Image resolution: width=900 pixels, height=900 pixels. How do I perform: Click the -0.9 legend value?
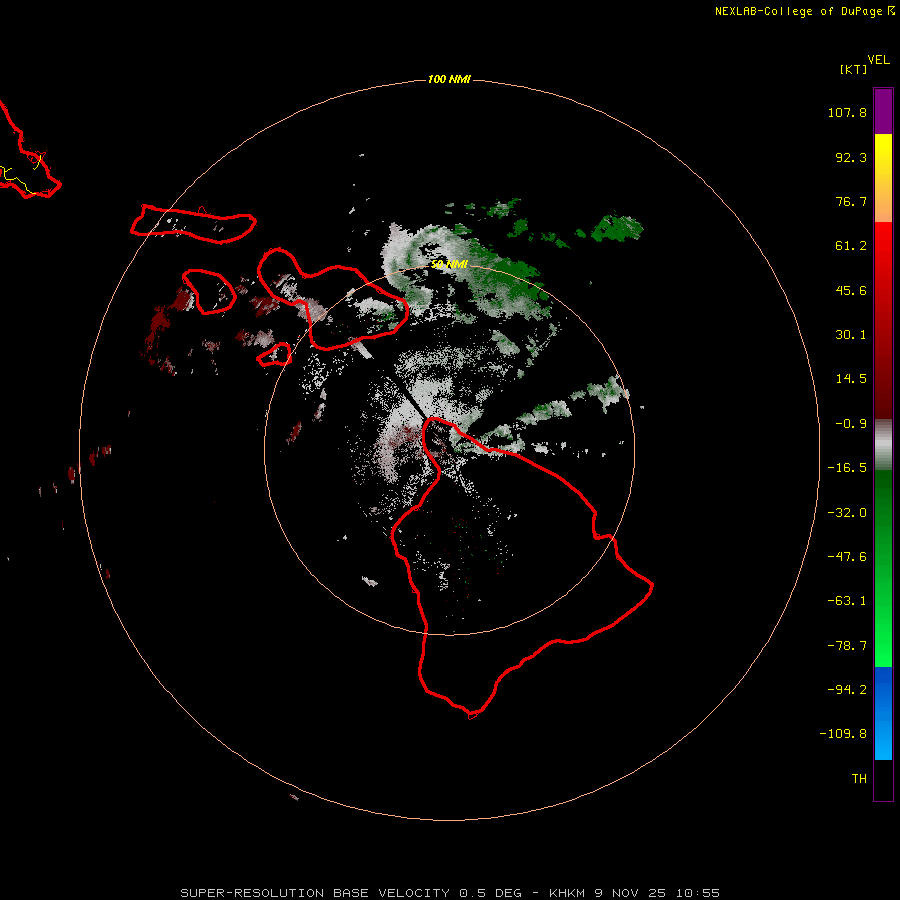[x=851, y=424]
